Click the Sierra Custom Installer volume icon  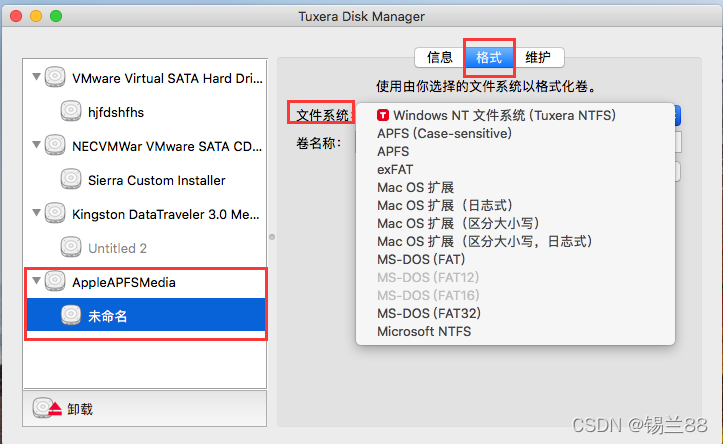coord(71,179)
